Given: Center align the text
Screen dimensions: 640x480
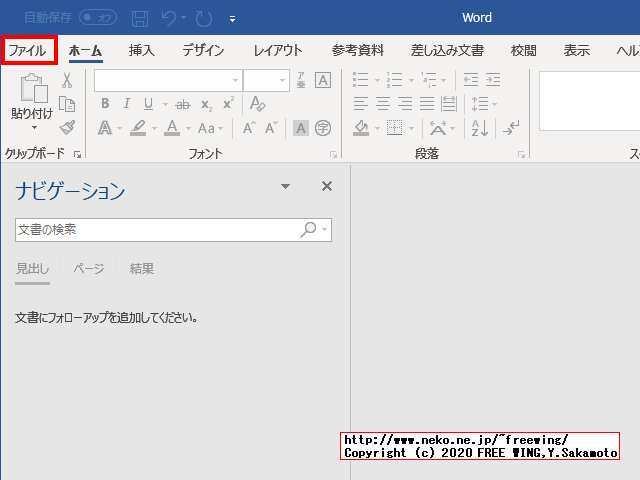Looking at the screenshot, I should click(383, 104).
